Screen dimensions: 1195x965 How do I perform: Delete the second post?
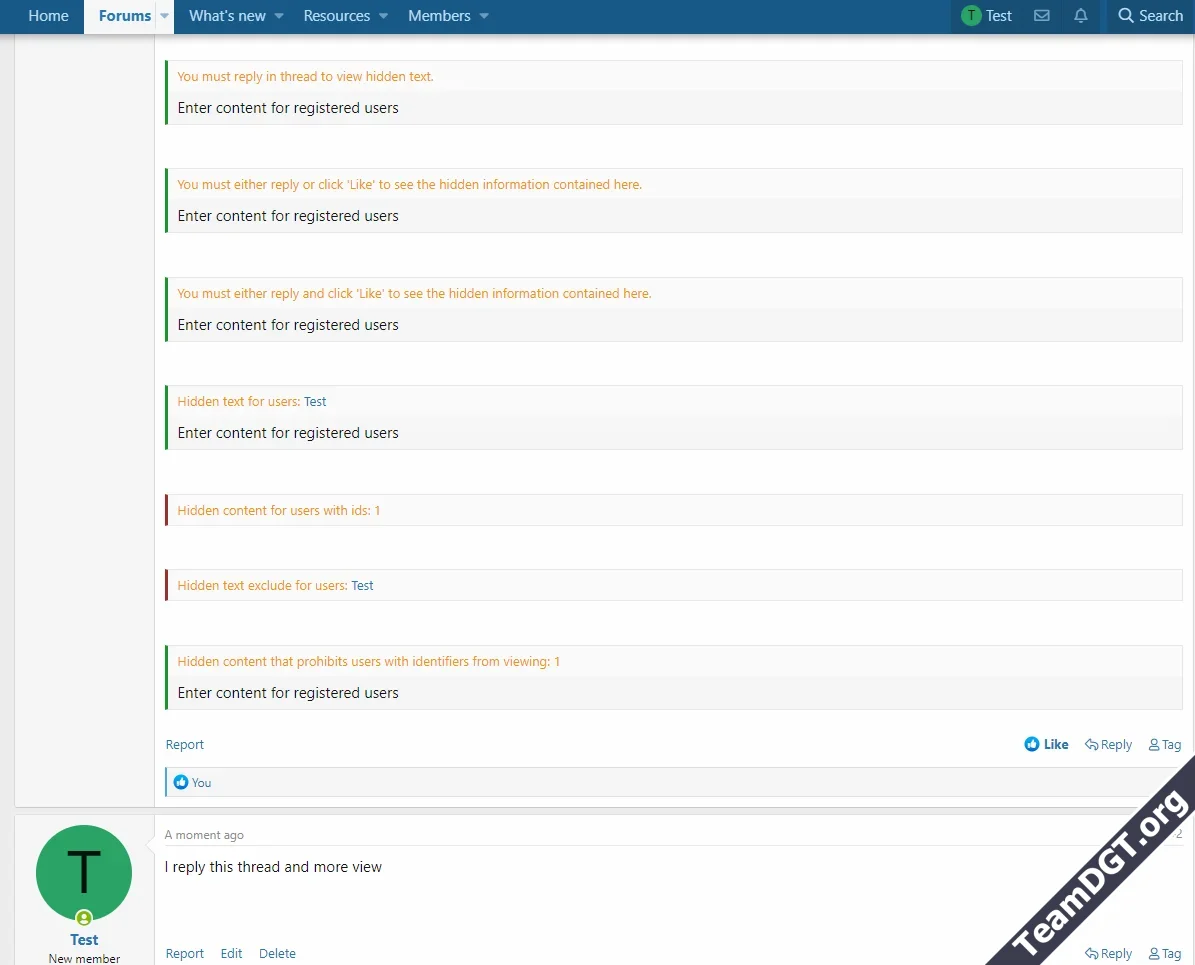pos(277,953)
